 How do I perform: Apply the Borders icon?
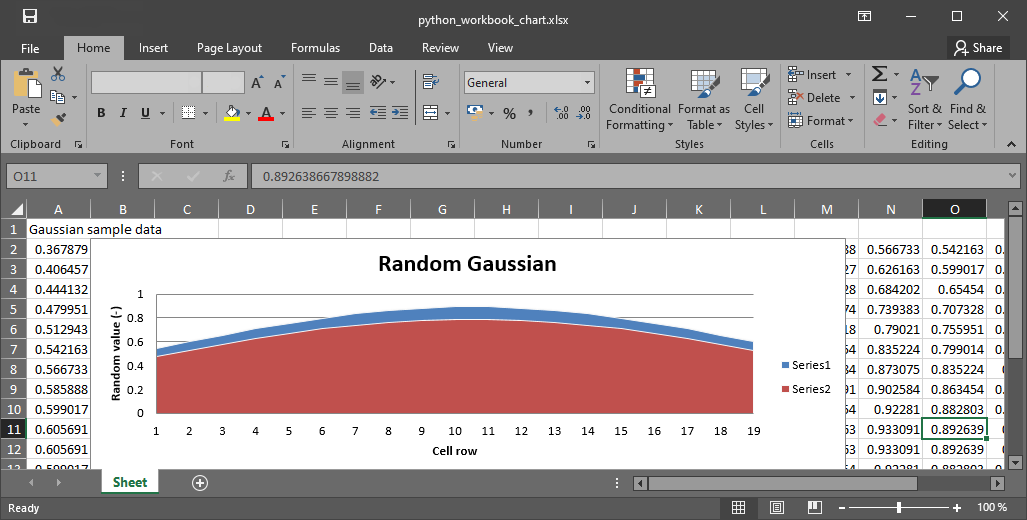point(189,113)
